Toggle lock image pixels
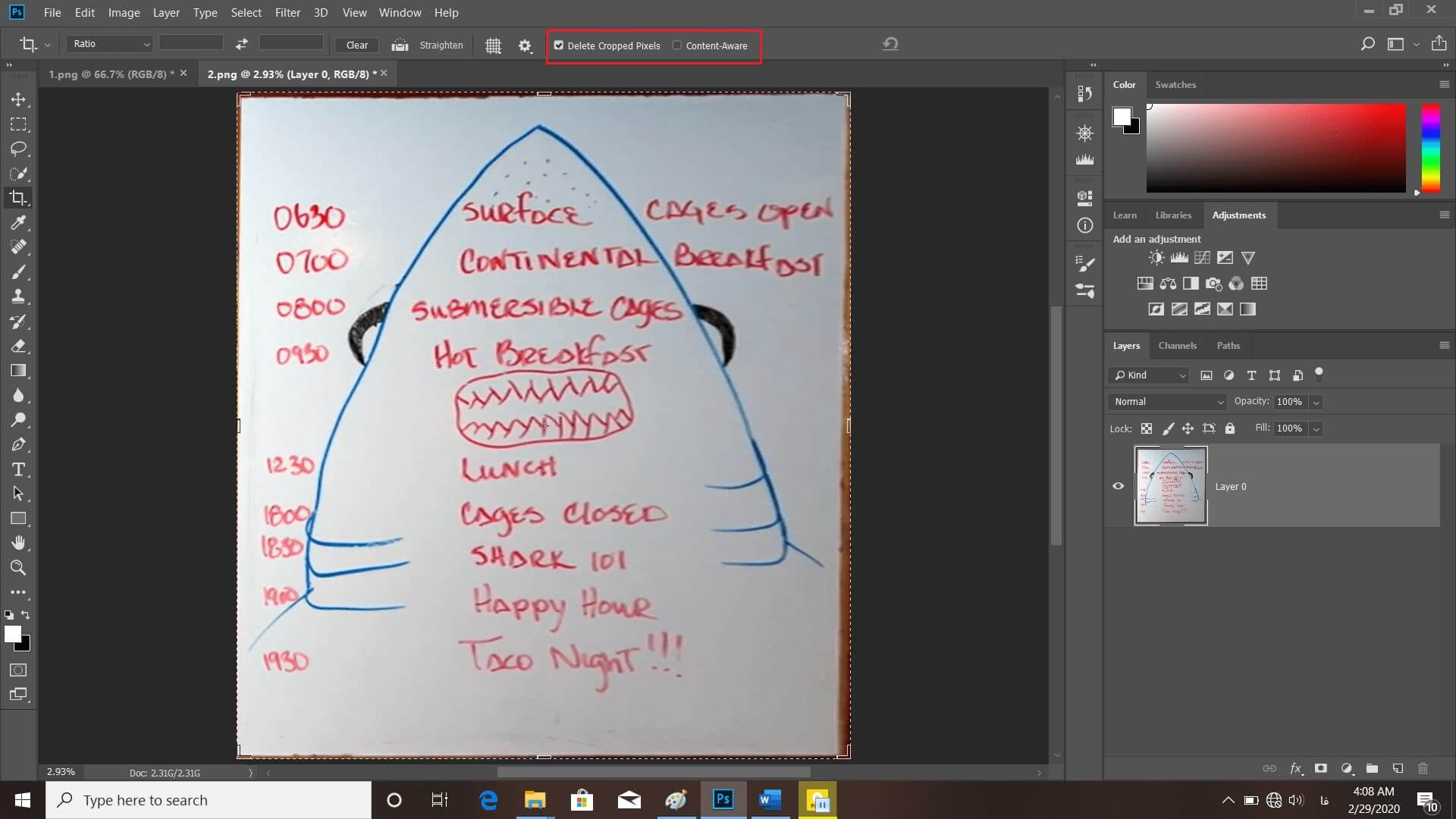1456x819 pixels. pos(1168,428)
